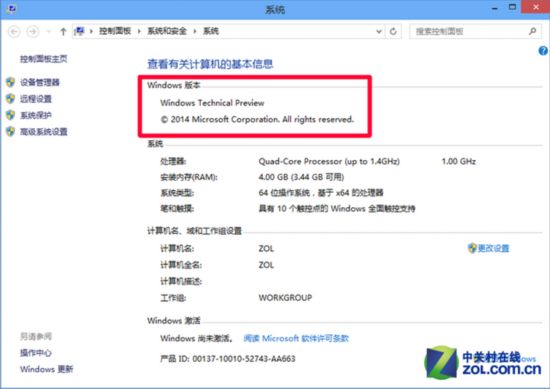Open 控制面板主页 link
This screenshot has width=550, height=389.
pyautogui.click(x=43, y=59)
